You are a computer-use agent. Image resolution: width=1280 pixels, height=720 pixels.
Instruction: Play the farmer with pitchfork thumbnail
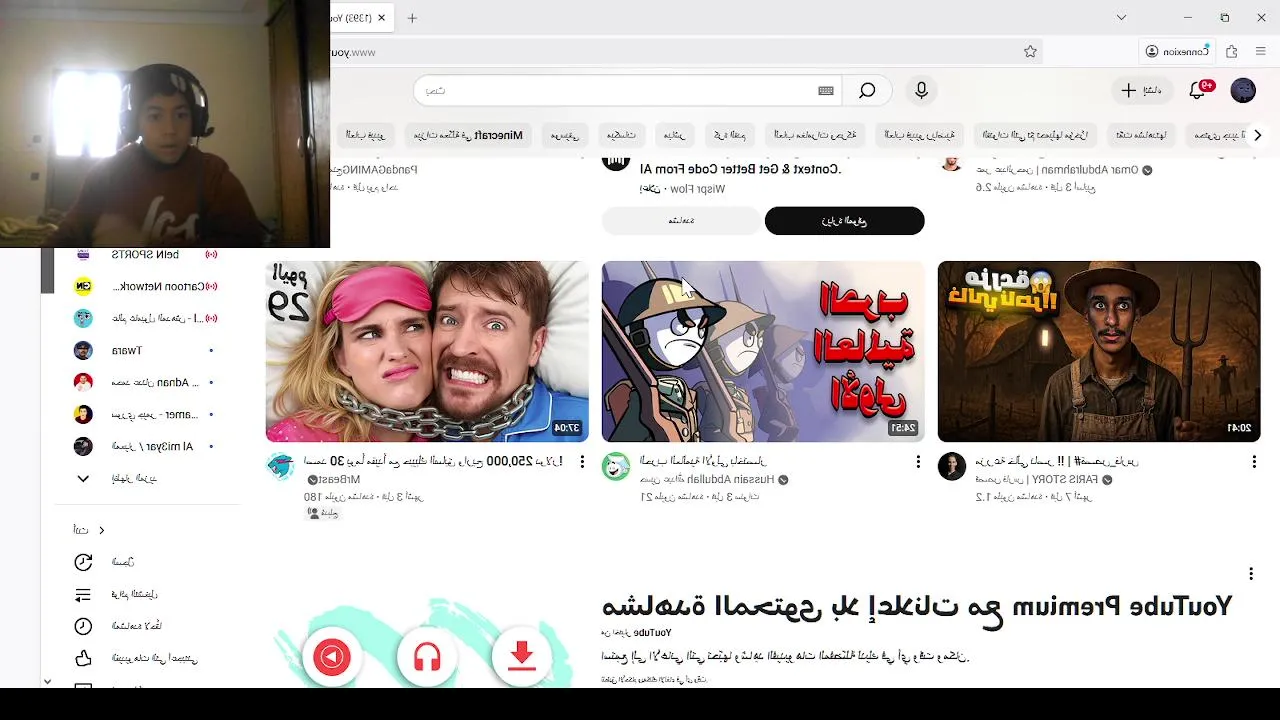point(1099,351)
